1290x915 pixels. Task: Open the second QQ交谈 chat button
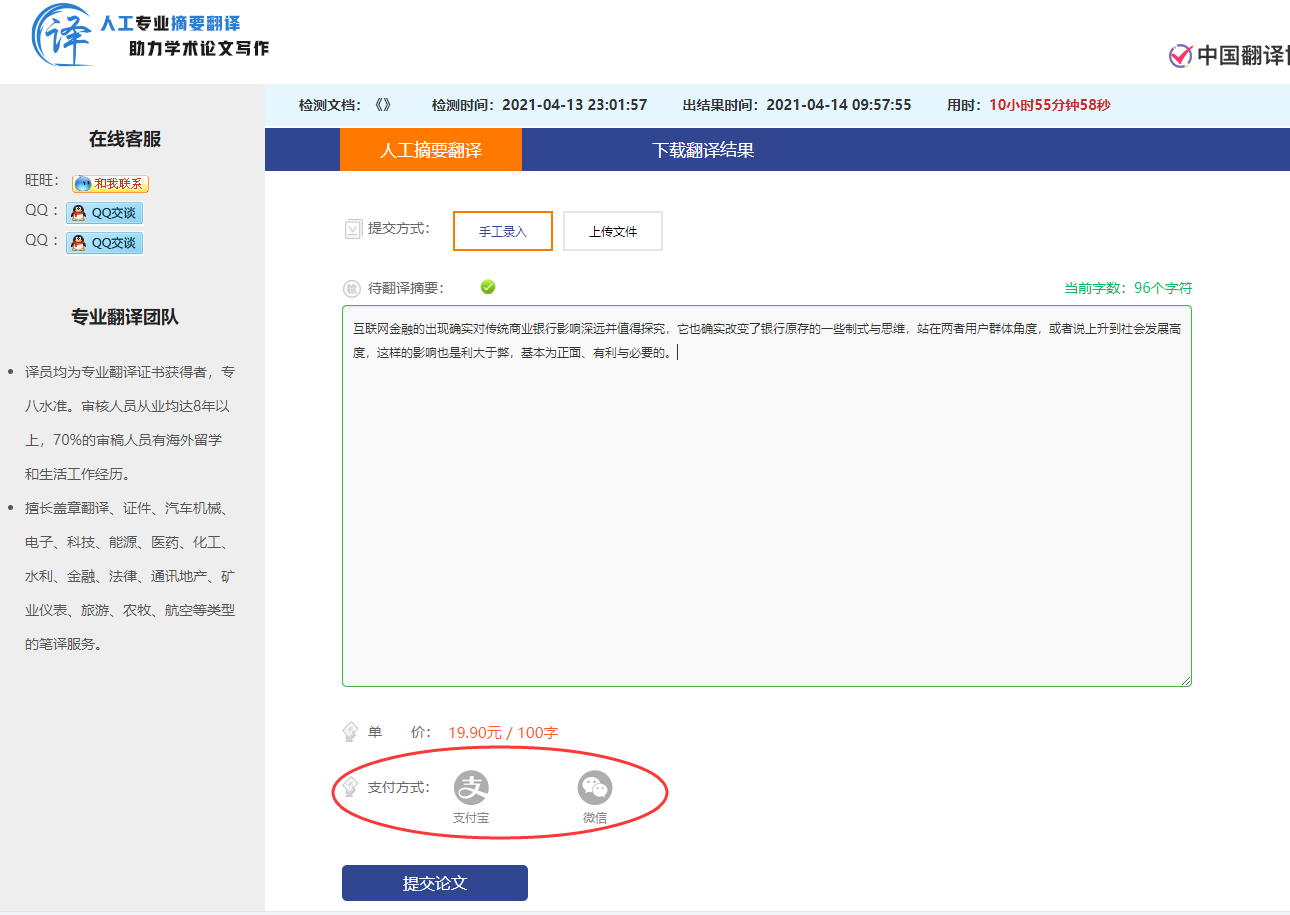[104, 243]
